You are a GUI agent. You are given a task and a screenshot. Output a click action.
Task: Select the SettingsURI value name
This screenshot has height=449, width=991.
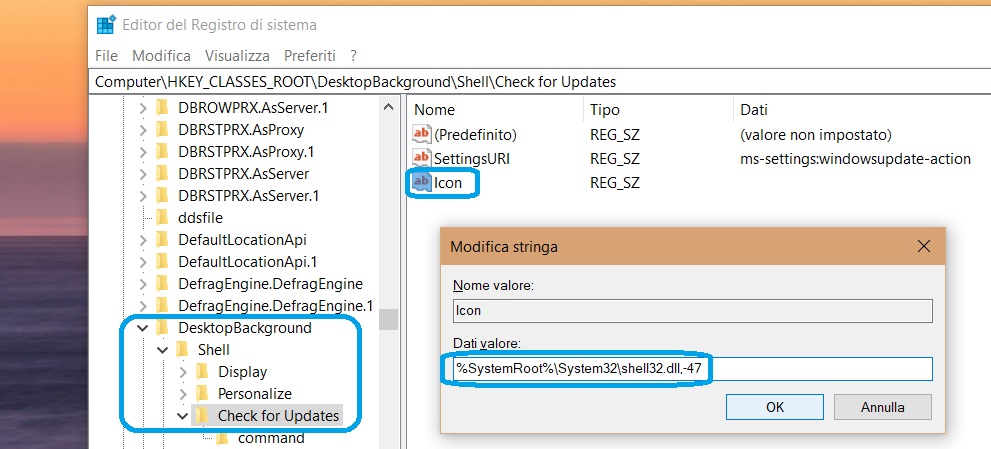click(471, 159)
